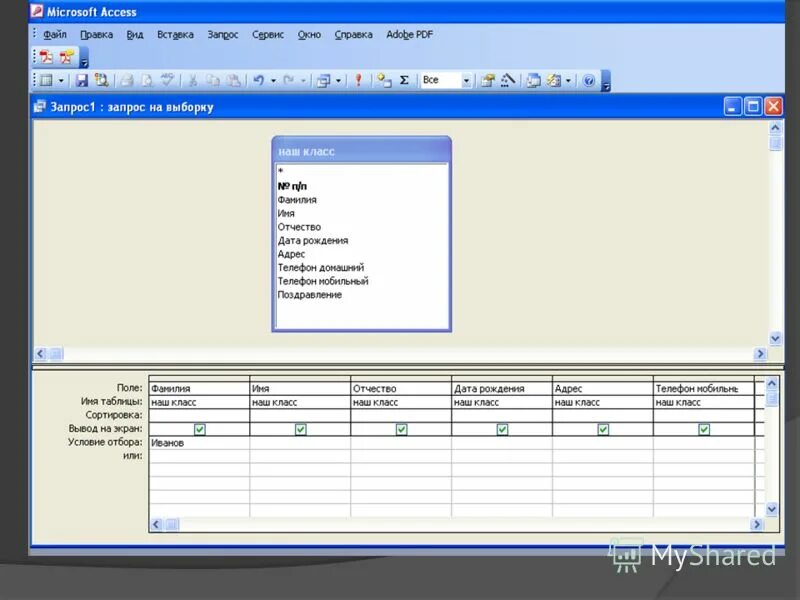Click the Print Preview icon
Viewport: 800px width, 600px height.
147,80
